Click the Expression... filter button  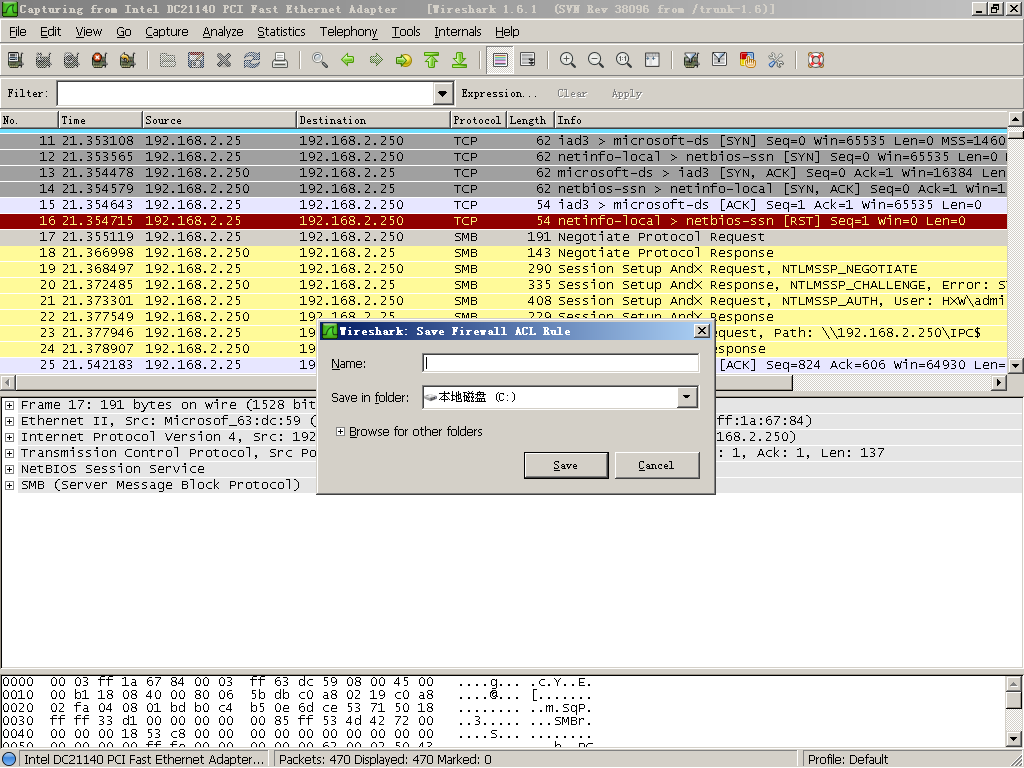(x=499, y=93)
